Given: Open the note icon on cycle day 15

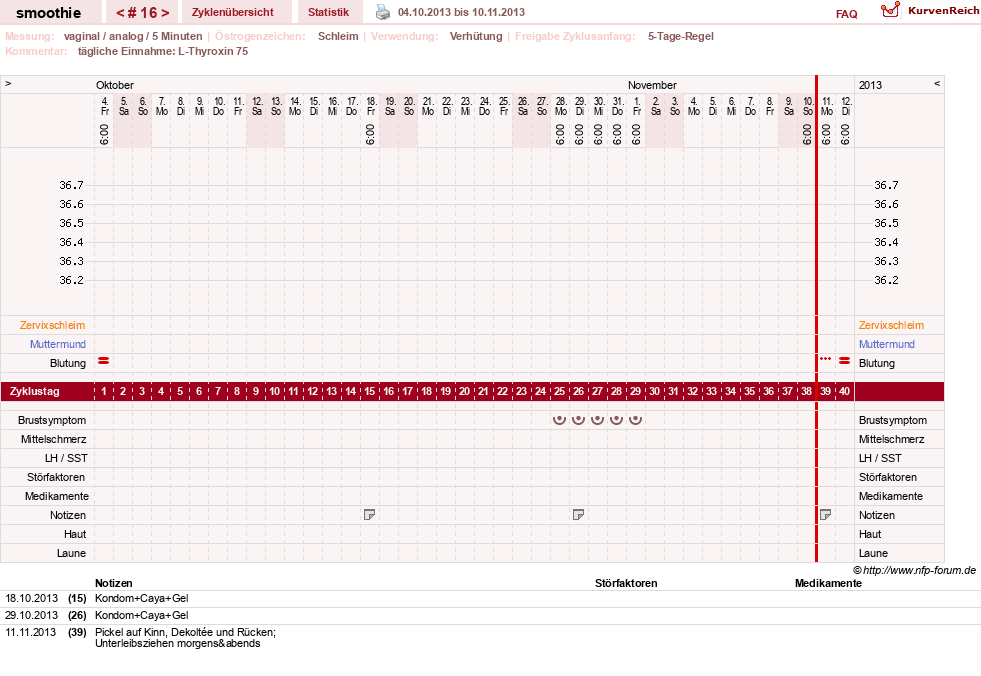Looking at the screenshot, I should click(x=369, y=515).
